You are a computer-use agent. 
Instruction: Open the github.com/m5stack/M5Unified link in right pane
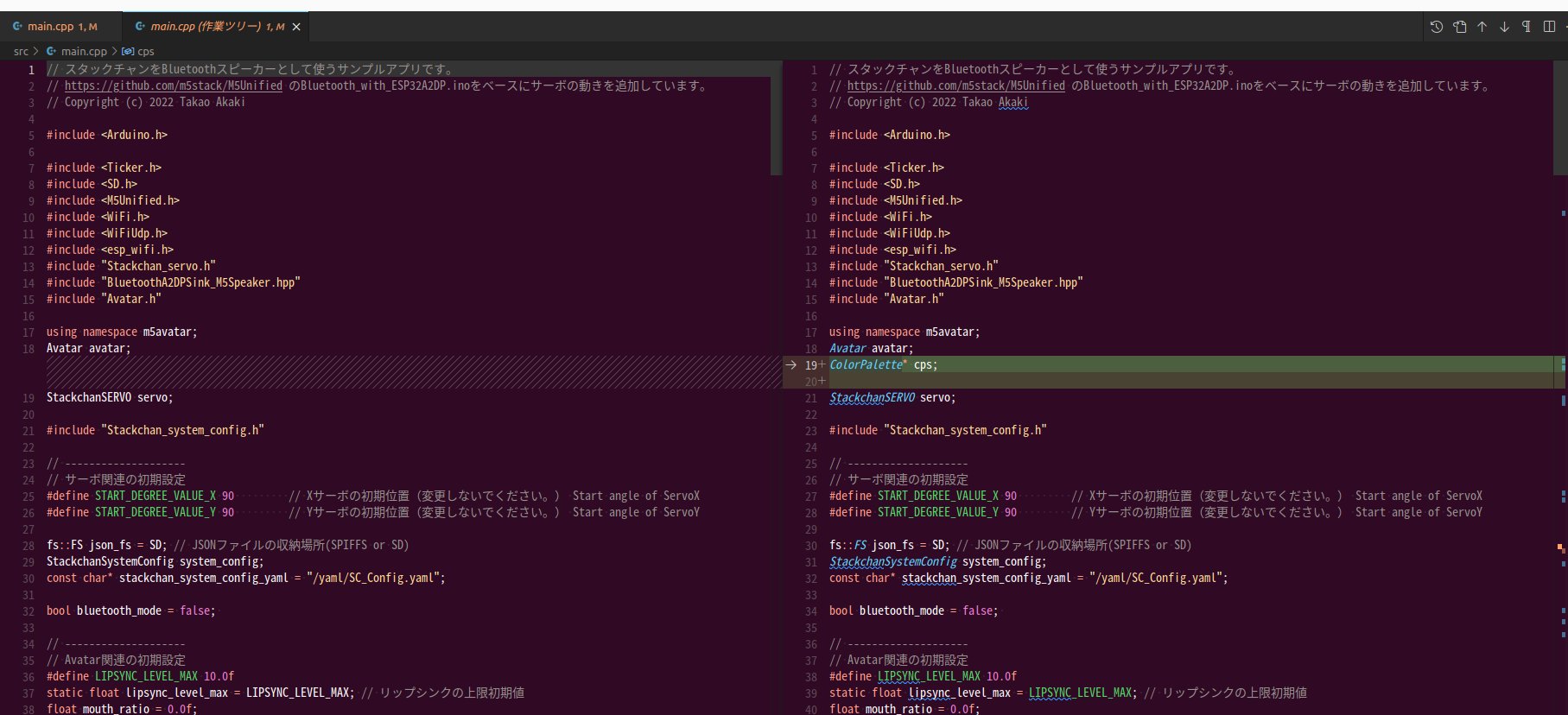(956, 85)
